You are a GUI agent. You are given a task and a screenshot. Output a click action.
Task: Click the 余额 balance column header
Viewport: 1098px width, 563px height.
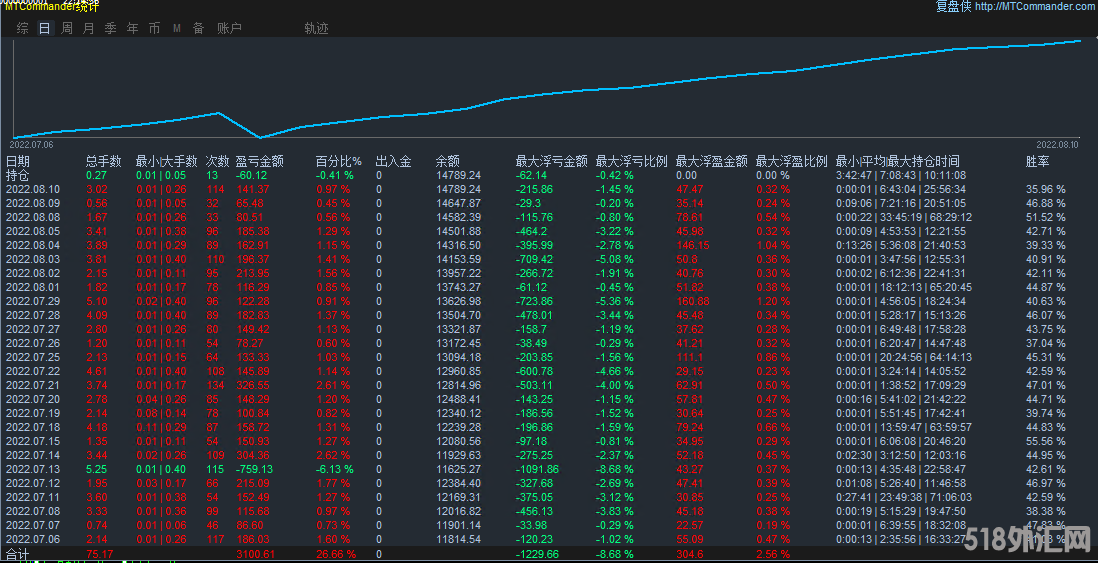click(x=447, y=161)
